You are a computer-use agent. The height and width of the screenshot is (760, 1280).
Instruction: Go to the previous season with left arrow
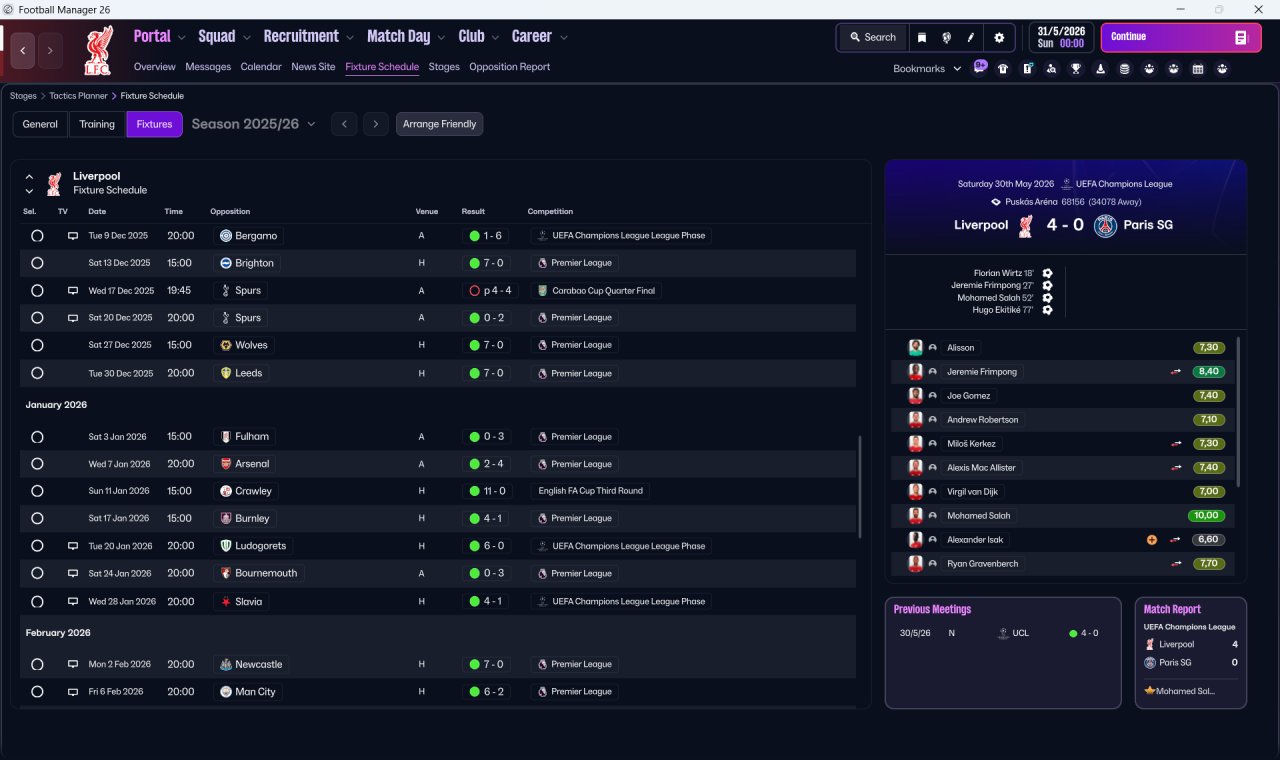(x=344, y=124)
